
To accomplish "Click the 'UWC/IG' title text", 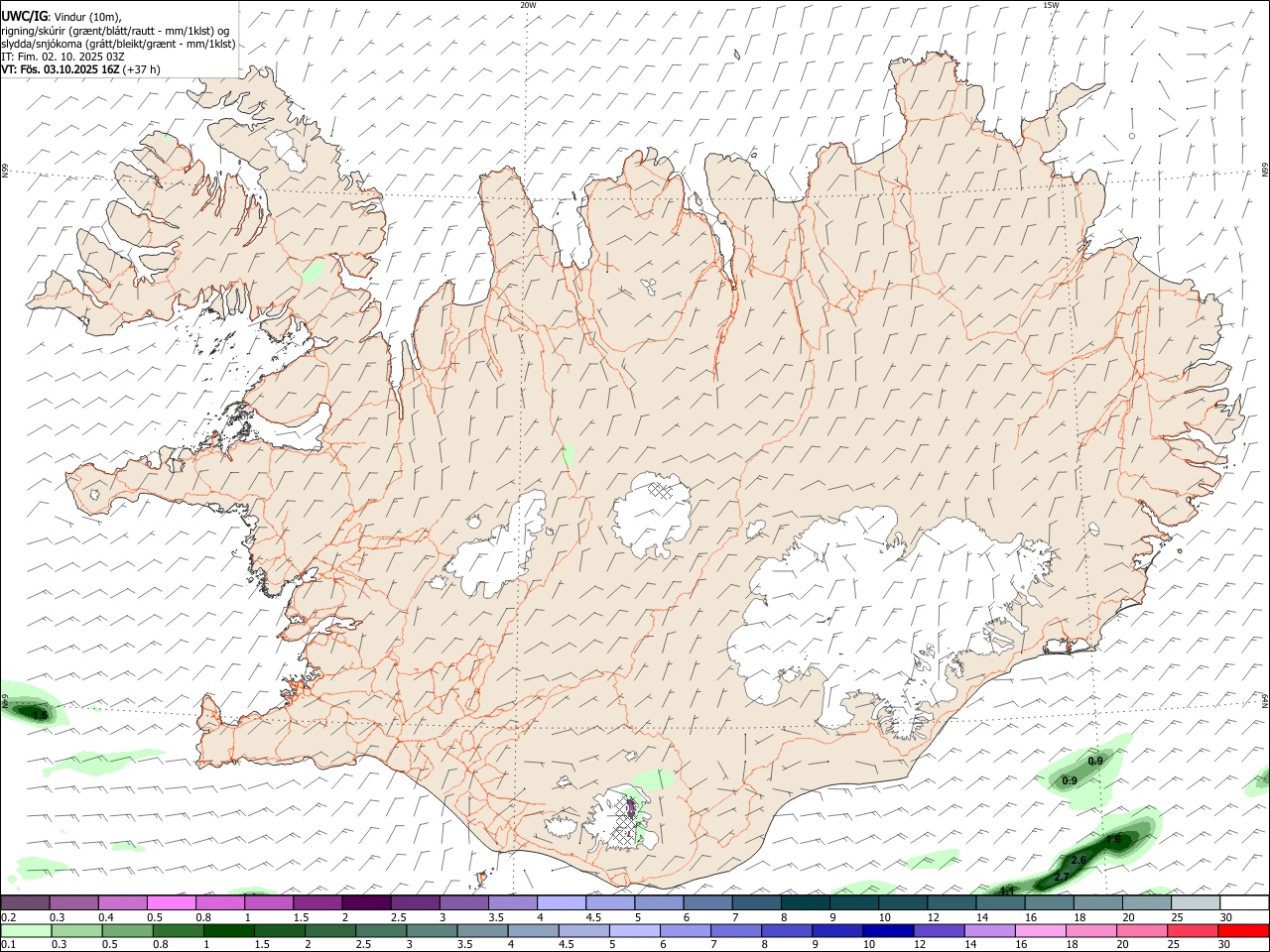I will pos(24,17).
